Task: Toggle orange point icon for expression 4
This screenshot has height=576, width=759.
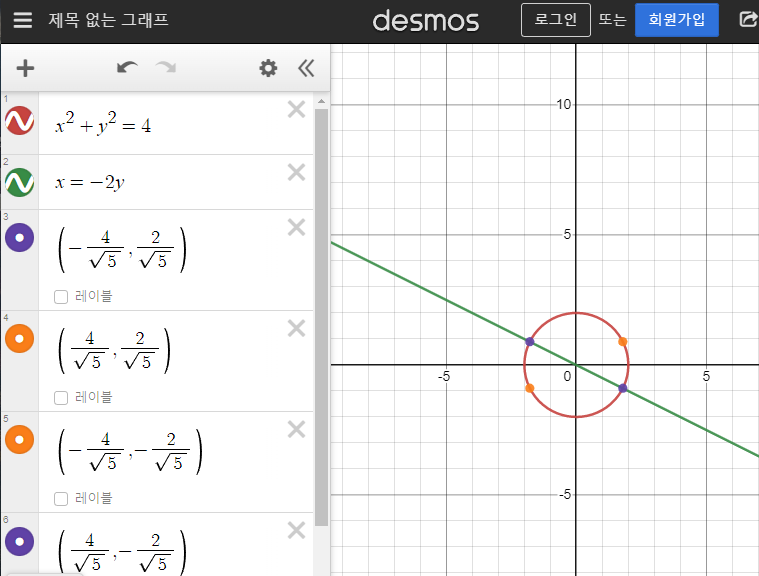Action: coord(19,338)
